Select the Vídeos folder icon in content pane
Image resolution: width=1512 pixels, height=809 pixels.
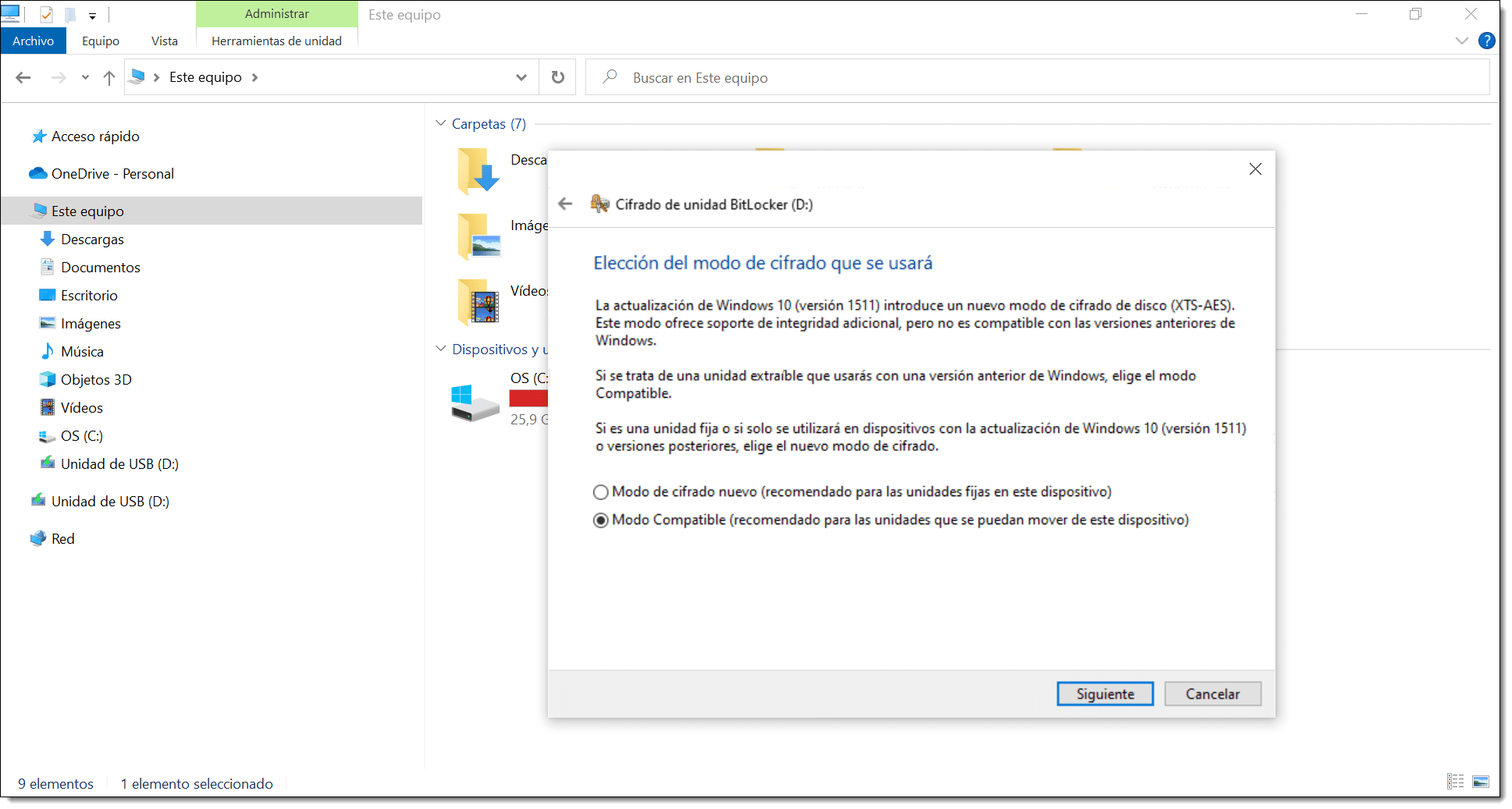click(479, 302)
